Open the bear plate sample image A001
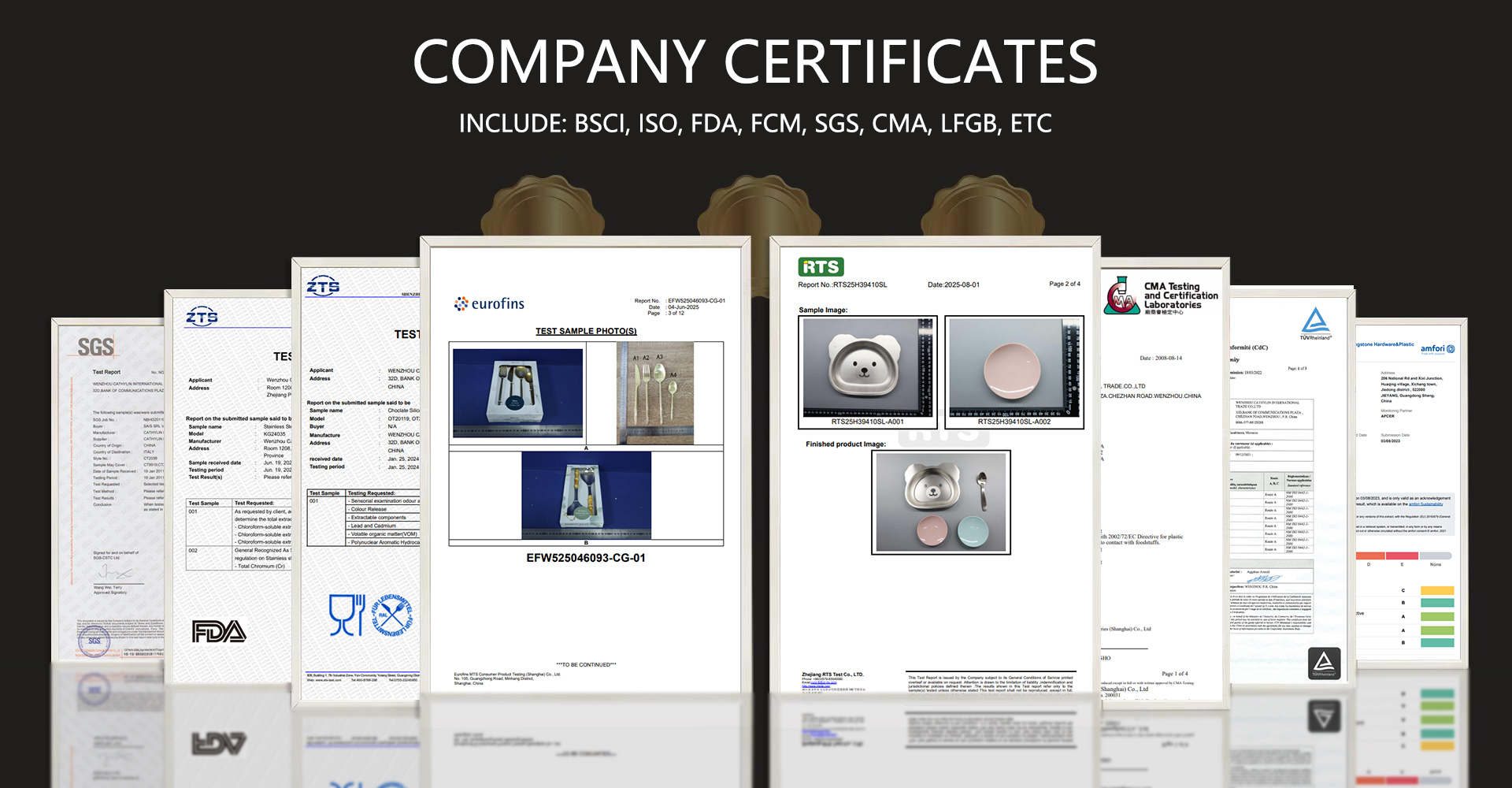 pos(867,367)
